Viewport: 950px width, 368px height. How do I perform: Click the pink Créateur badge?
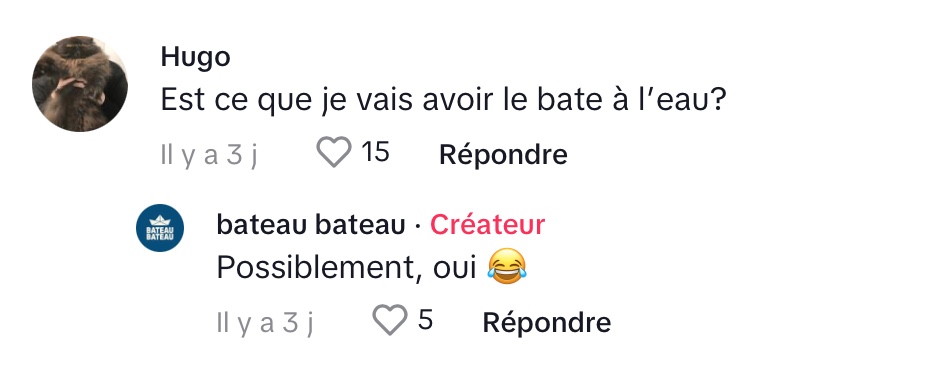point(487,225)
